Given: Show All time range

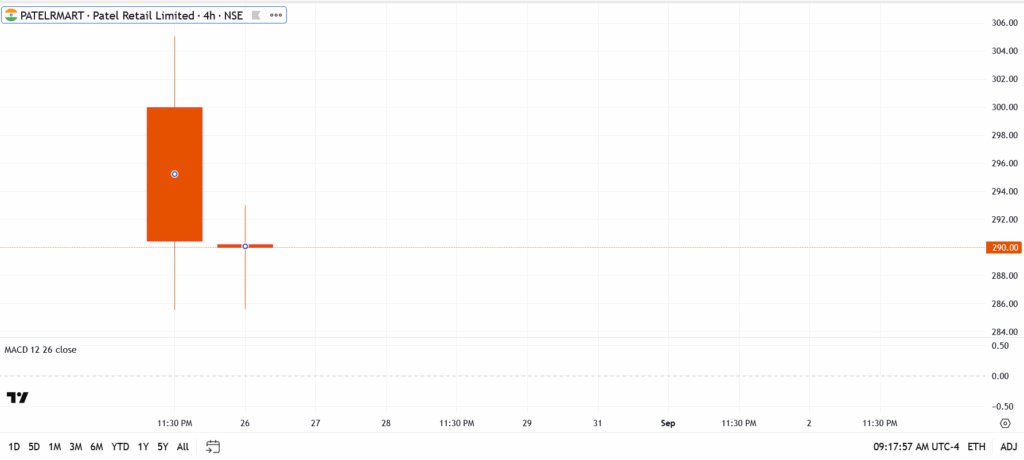Looking at the screenshot, I should (182, 447).
